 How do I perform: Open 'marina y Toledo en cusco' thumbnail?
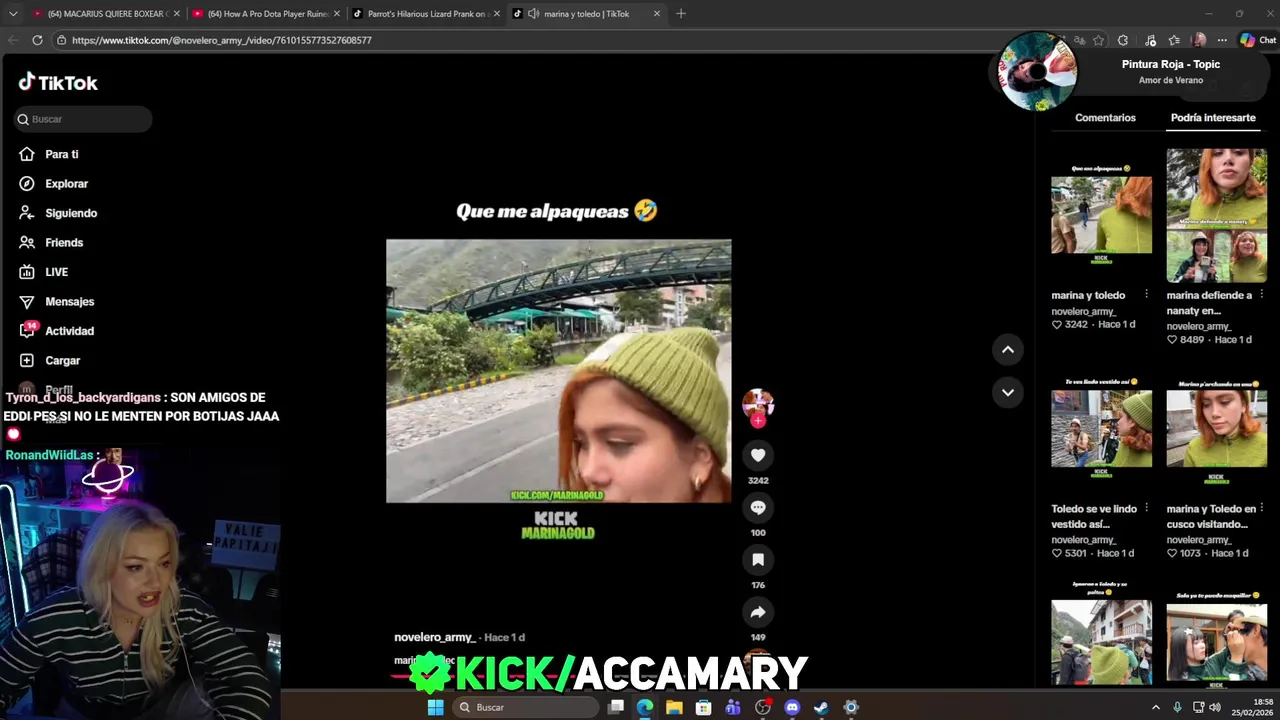tap(1216, 428)
